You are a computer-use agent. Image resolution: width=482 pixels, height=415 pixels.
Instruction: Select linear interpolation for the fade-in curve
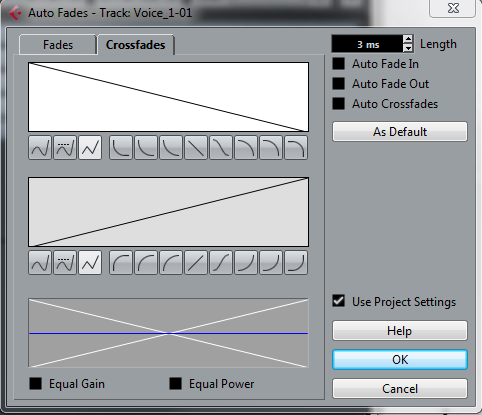pos(90,263)
